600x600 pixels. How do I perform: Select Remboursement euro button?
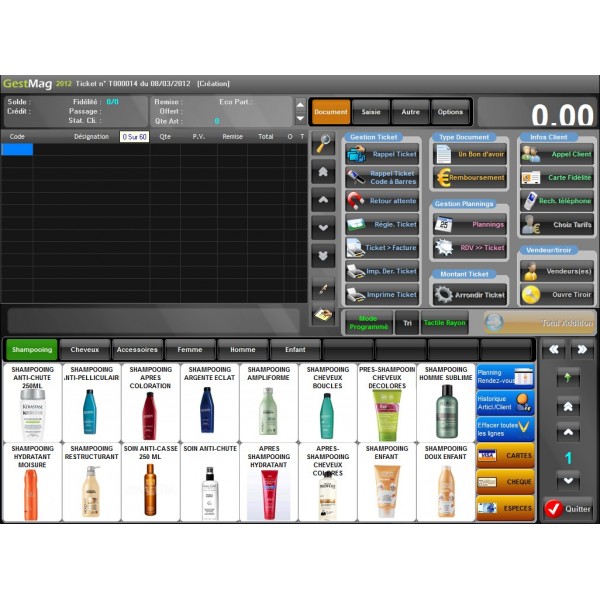[x=470, y=178]
